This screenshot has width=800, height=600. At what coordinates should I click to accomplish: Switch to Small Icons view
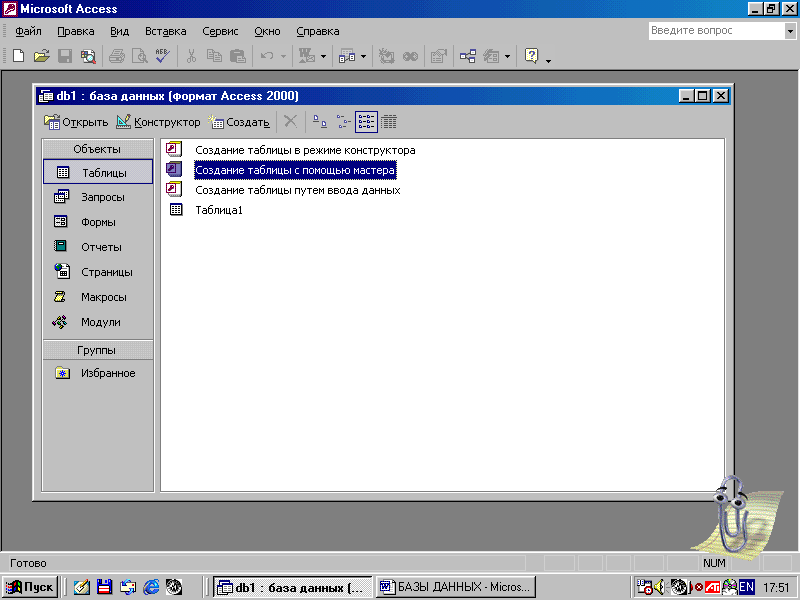[343, 121]
